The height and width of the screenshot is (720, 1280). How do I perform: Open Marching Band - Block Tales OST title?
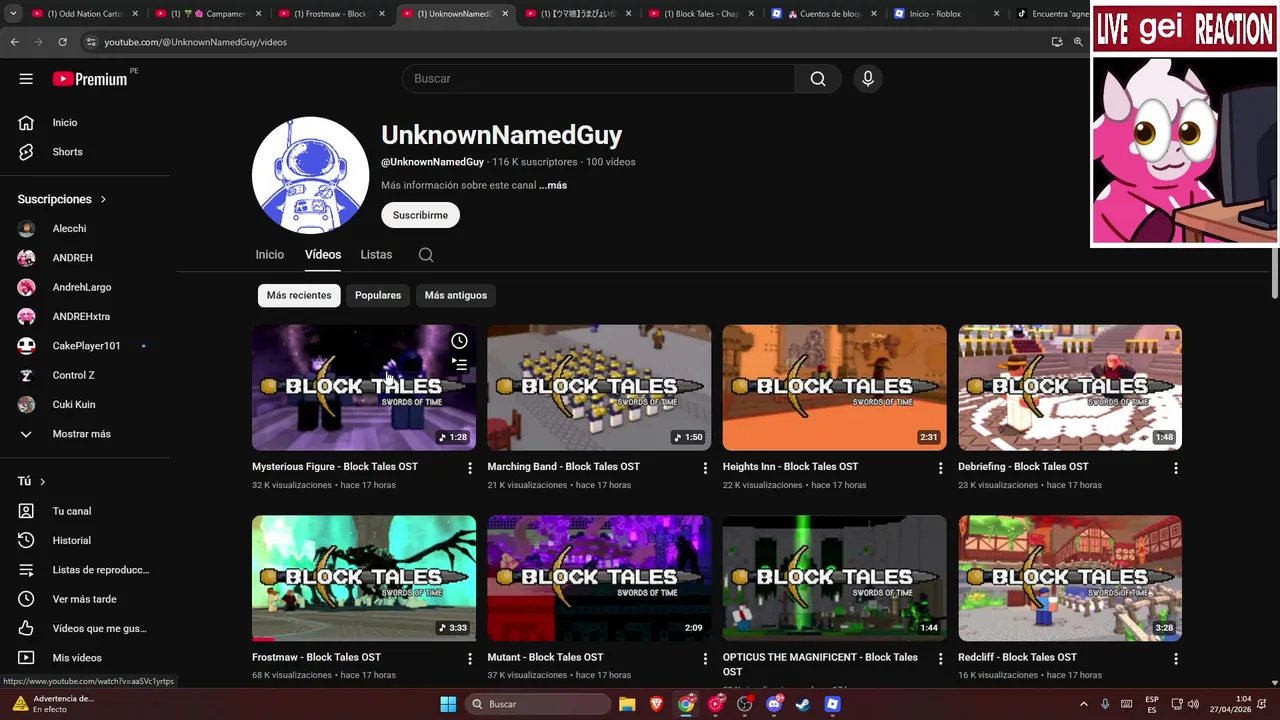pyautogui.click(x=563, y=467)
